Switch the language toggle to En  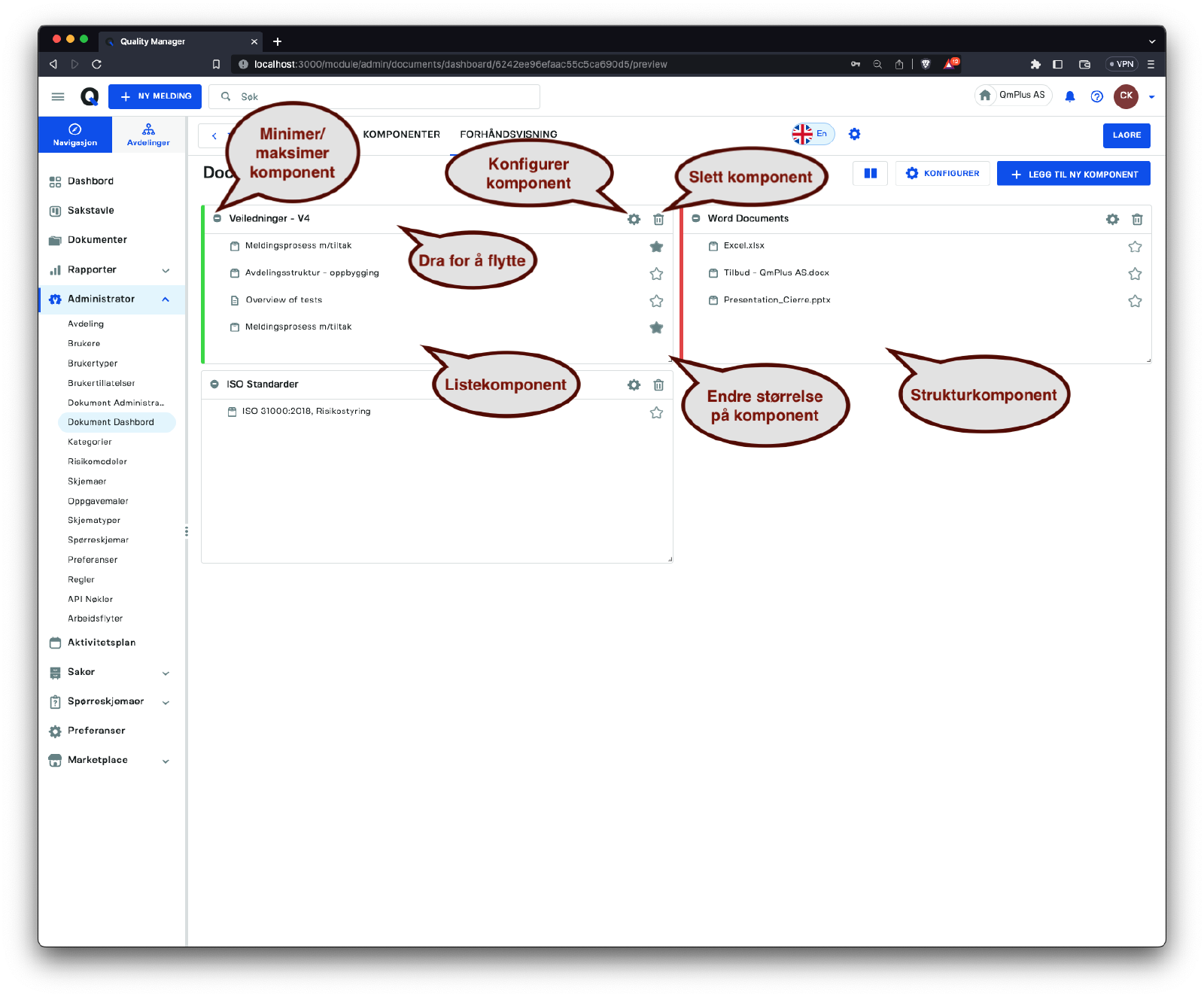pos(813,135)
